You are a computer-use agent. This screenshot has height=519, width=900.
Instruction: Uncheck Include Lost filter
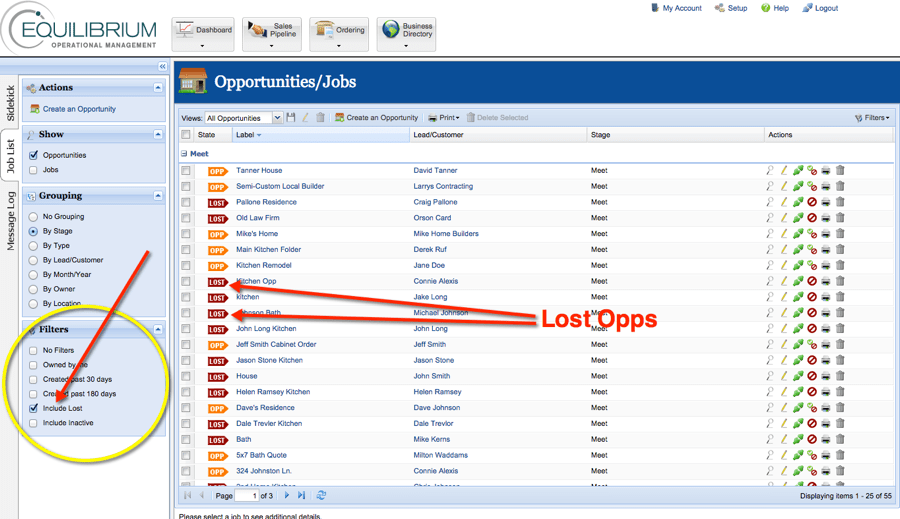pos(33,408)
